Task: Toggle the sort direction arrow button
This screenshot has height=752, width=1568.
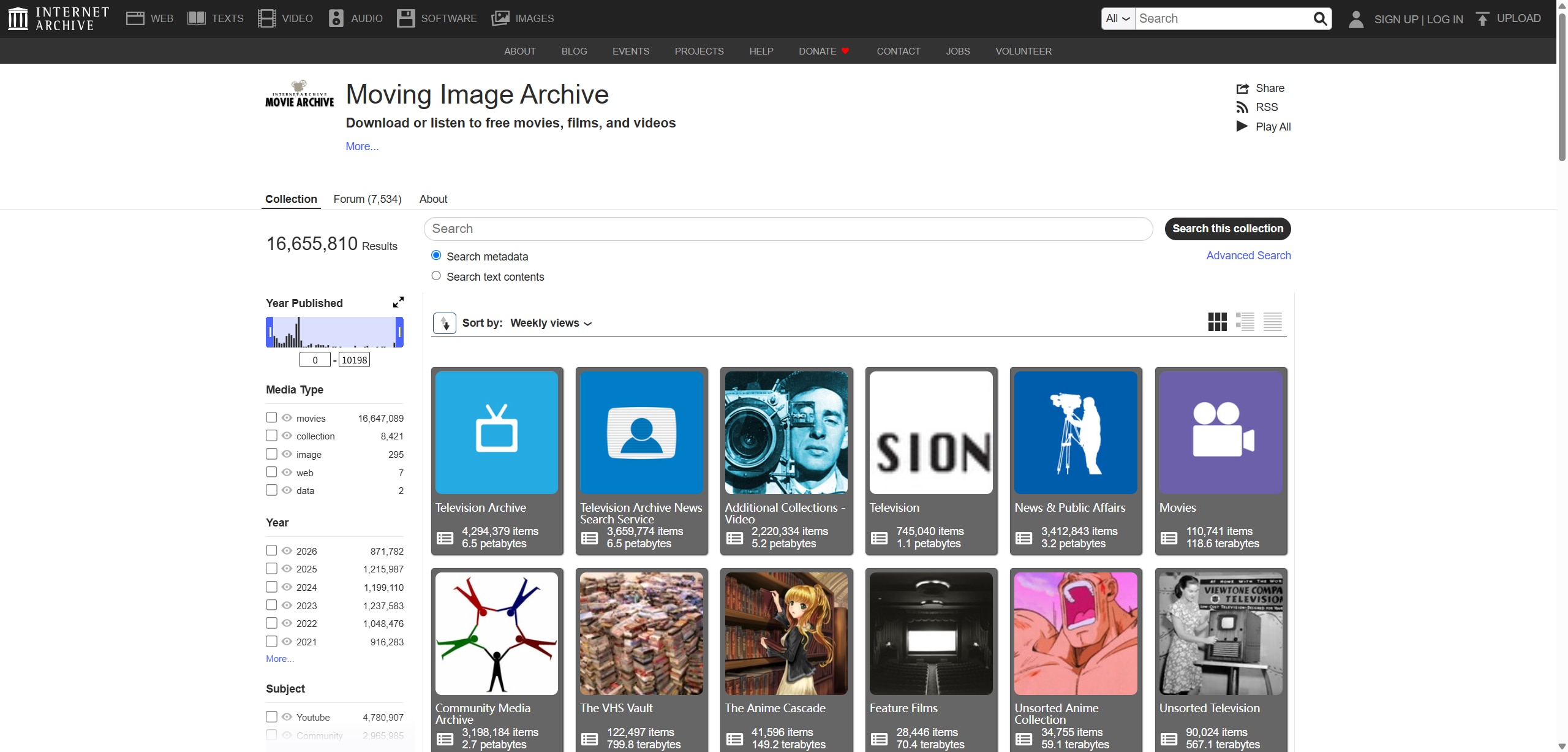Action: (445, 323)
